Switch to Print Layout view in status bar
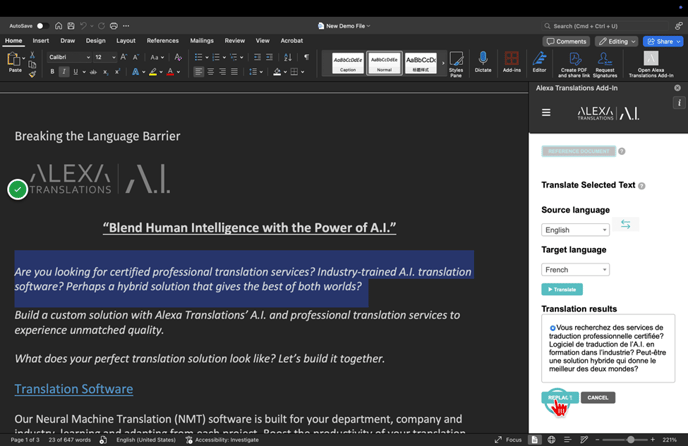Screen dimensions: 688x446 pos(534,439)
